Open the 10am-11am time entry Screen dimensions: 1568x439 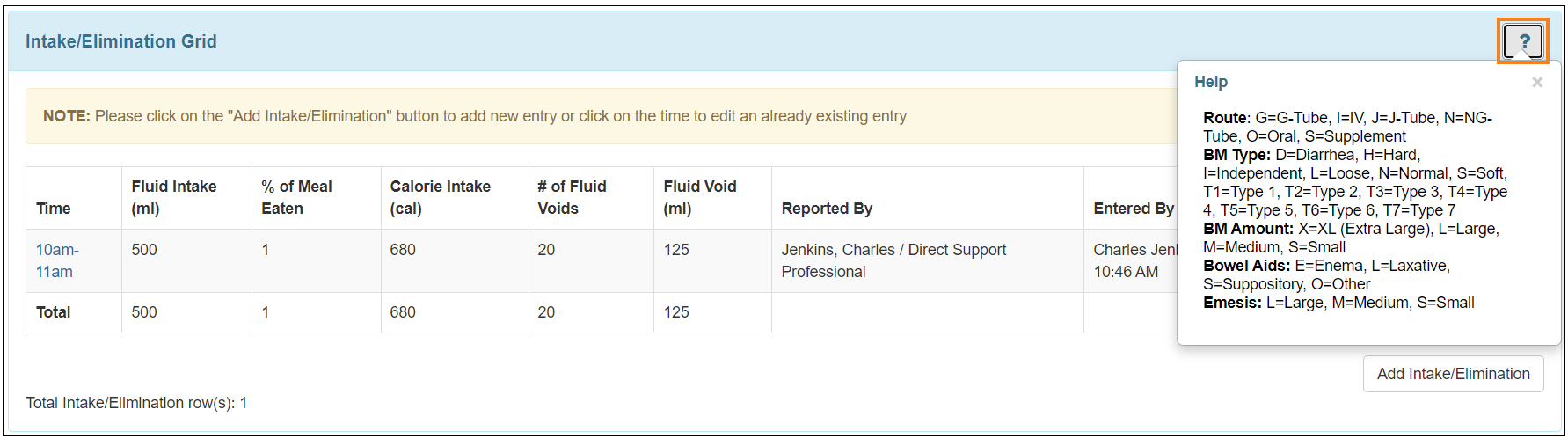tap(56, 260)
